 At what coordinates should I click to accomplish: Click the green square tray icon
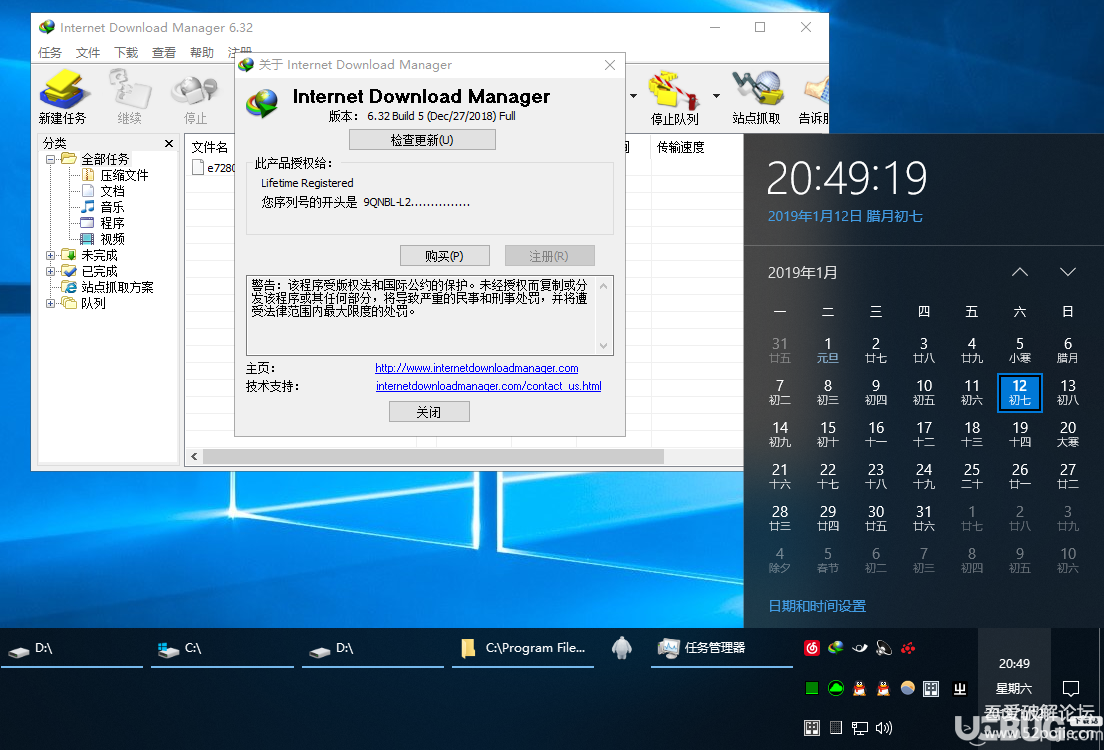[x=812, y=689]
